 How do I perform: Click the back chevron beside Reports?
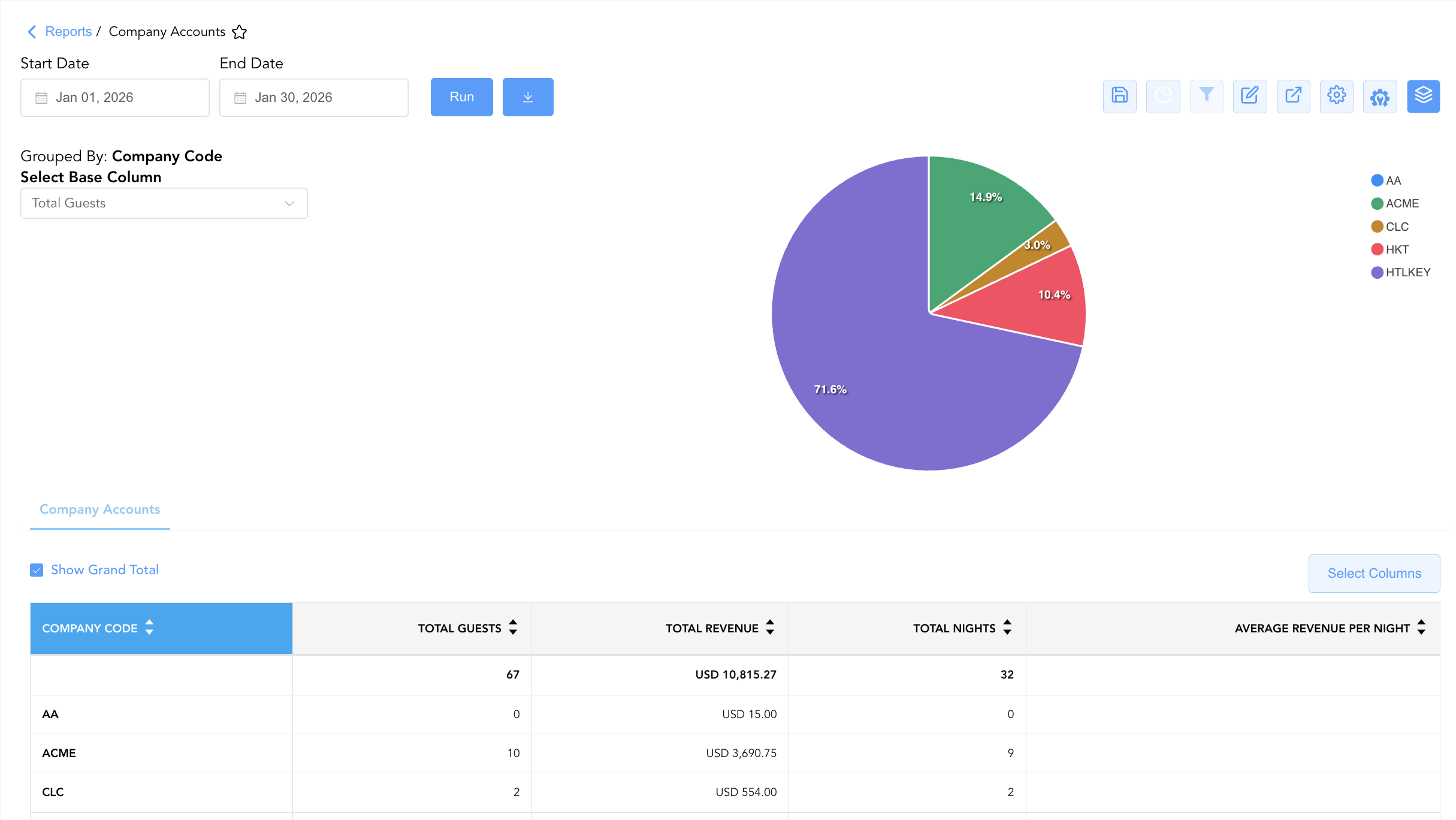pyautogui.click(x=32, y=32)
